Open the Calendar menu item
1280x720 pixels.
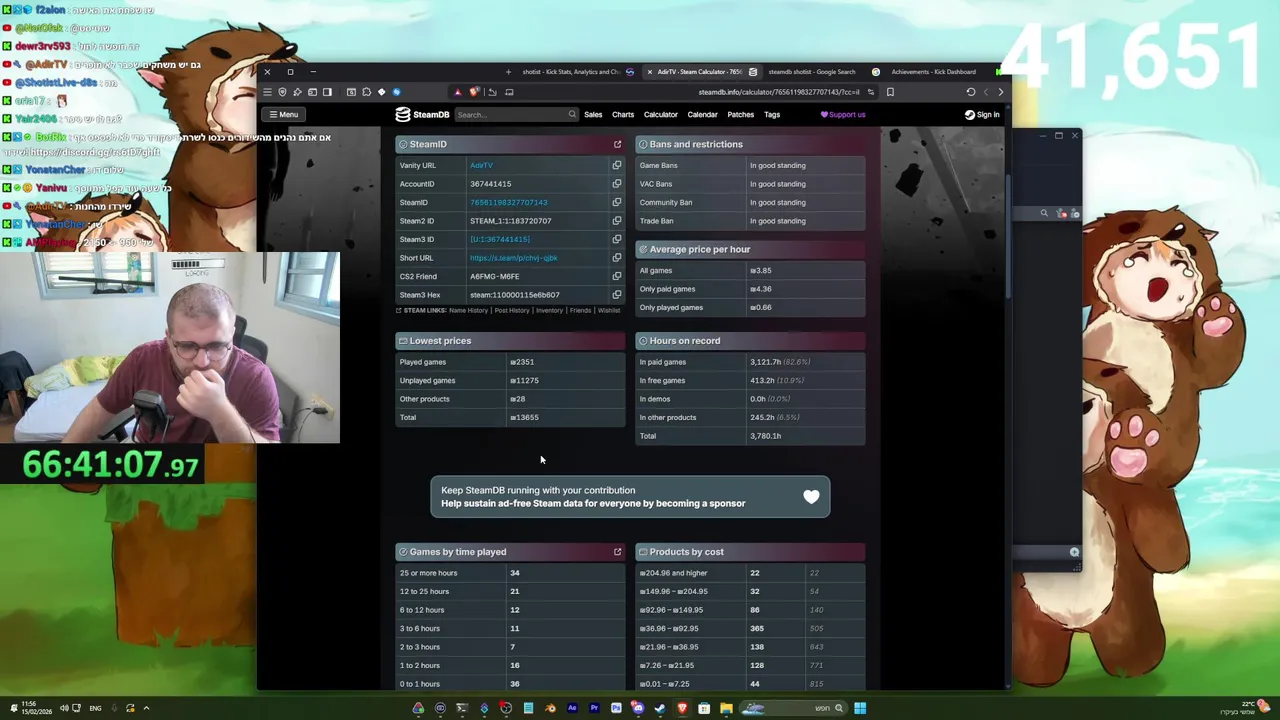tap(702, 114)
